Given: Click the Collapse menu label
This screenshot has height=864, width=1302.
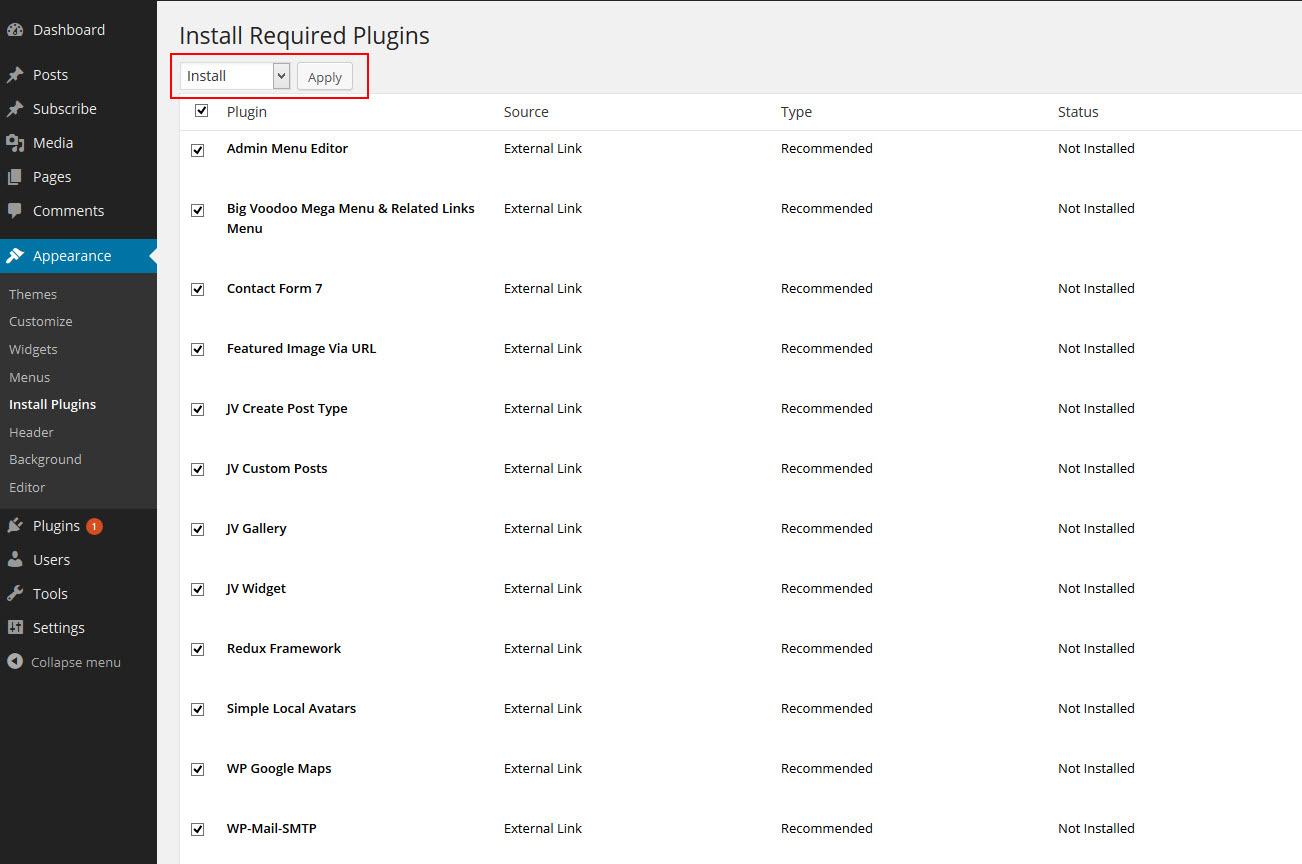Looking at the screenshot, I should [76, 662].
